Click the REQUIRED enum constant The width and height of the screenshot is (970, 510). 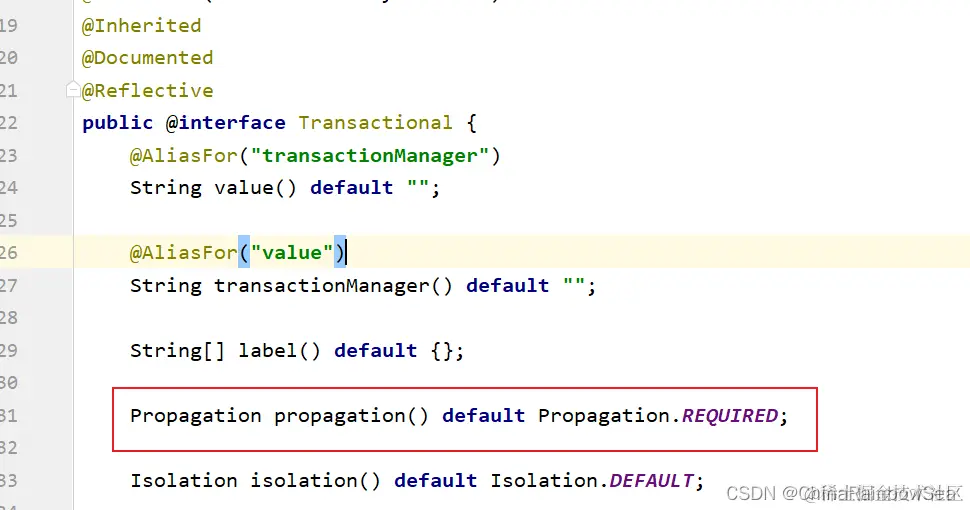click(730, 415)
